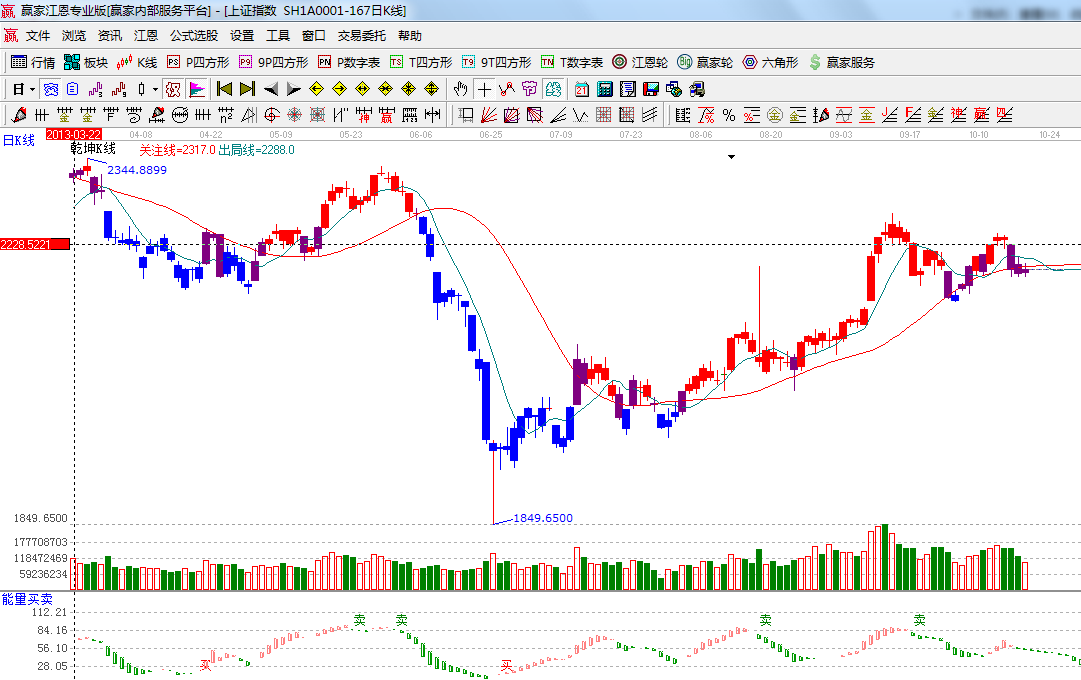Open the 交易委托 menu

(x=361, y=35)
